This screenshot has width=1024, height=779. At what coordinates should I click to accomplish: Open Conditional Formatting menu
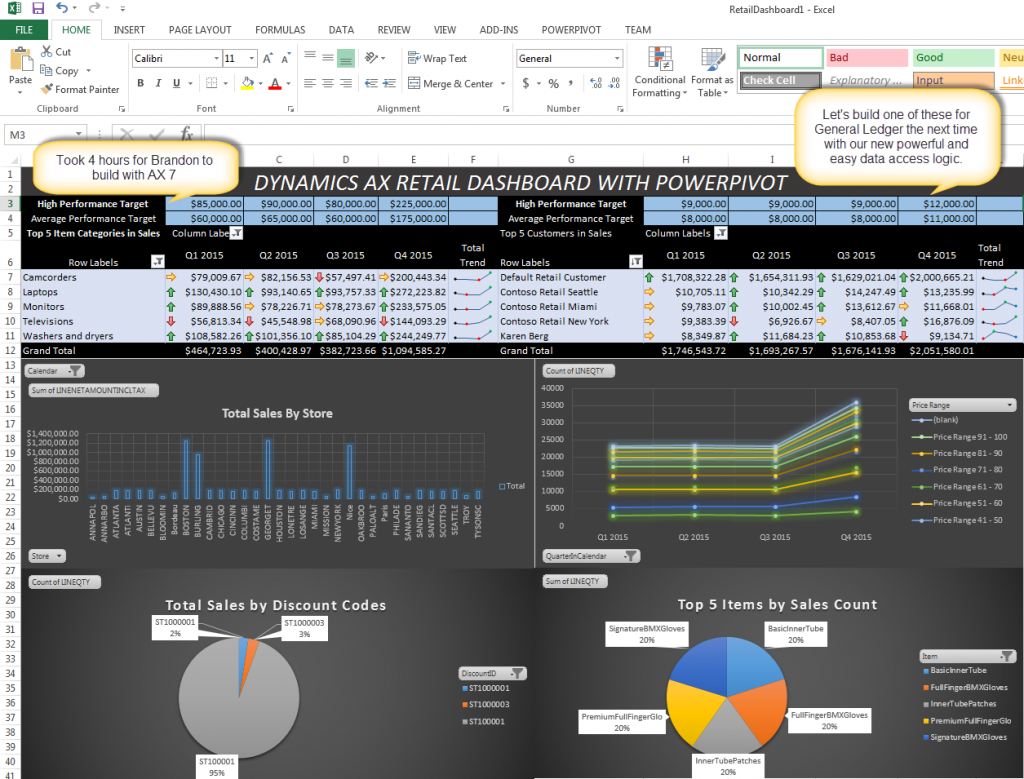tap(660, 72)
